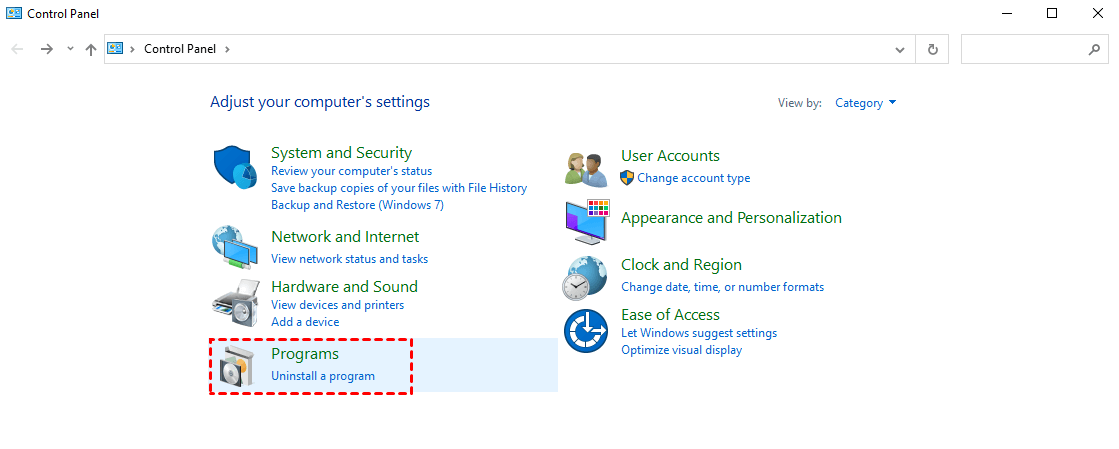1119x449 pixels.
Task: Click the Control Panel breadcrumb item
Action: click(x=181, y=48)
